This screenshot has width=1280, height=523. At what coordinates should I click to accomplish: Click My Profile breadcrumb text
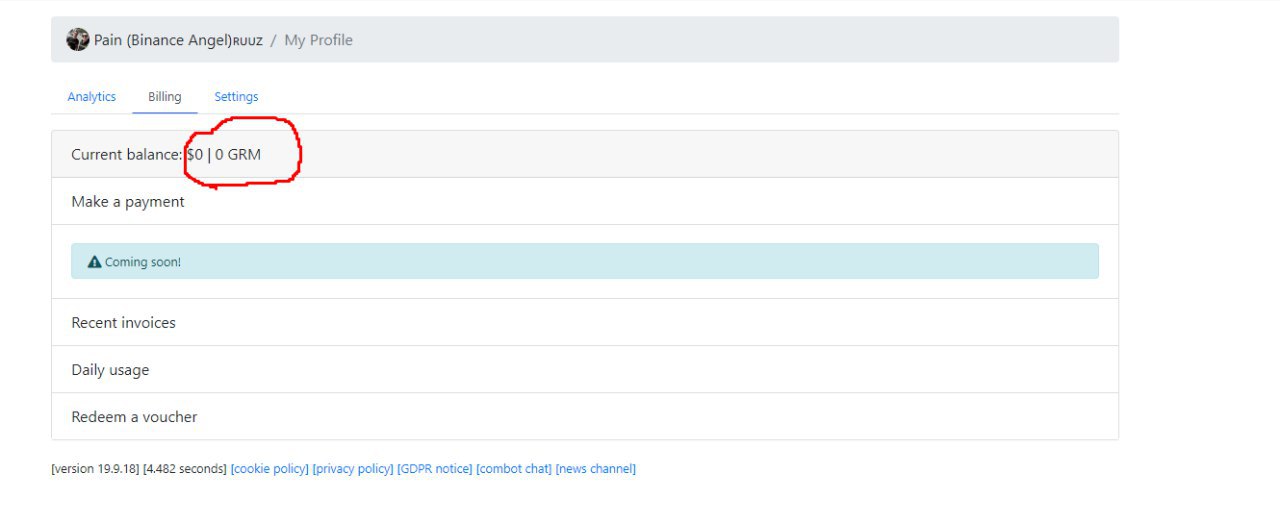click(x=318, y=41)
